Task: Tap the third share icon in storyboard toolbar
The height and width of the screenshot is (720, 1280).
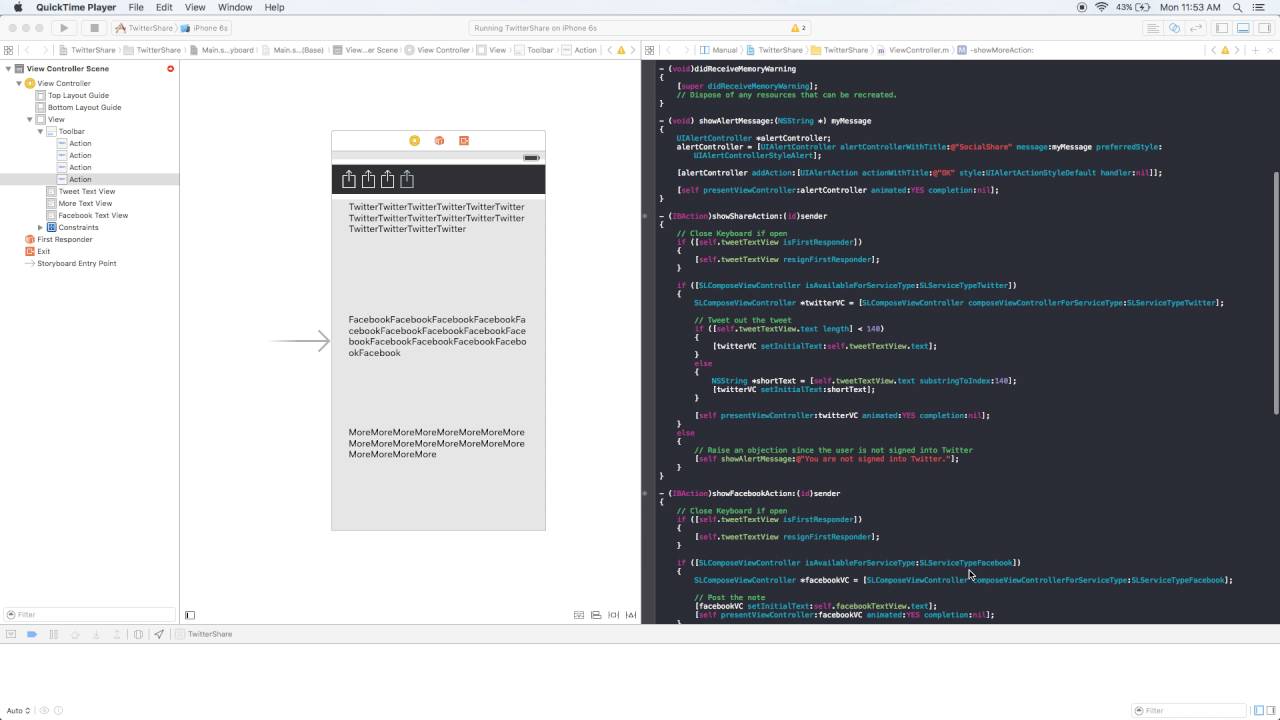Action: tap(387, 179)
